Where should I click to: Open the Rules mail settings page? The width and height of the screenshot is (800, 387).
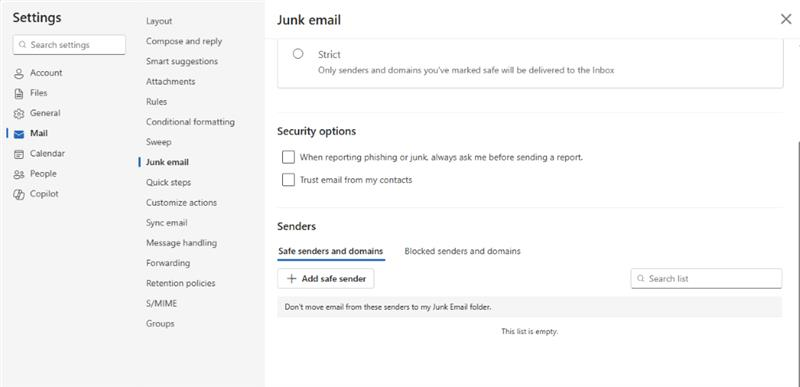point(156,101)
